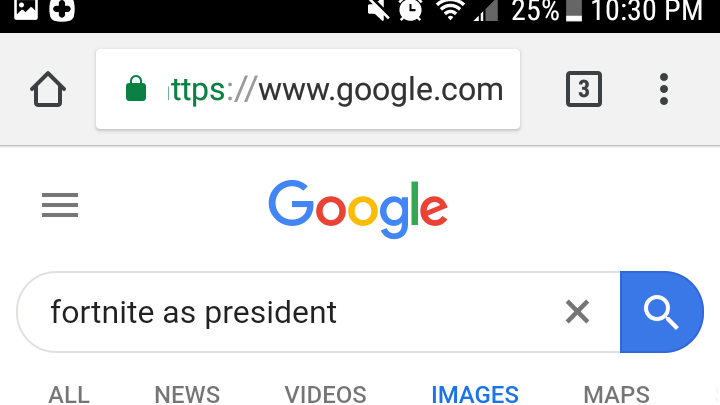Tap the alarm clock status icon
Image resolution: width=720 pixels, height=405 pixels.
(x=410, y=10)
